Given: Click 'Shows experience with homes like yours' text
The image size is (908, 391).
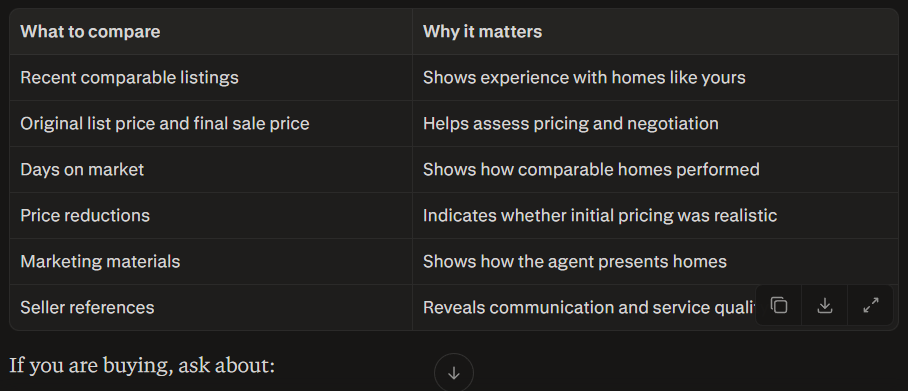Looking at the screenshot, I should pos(584,78).
